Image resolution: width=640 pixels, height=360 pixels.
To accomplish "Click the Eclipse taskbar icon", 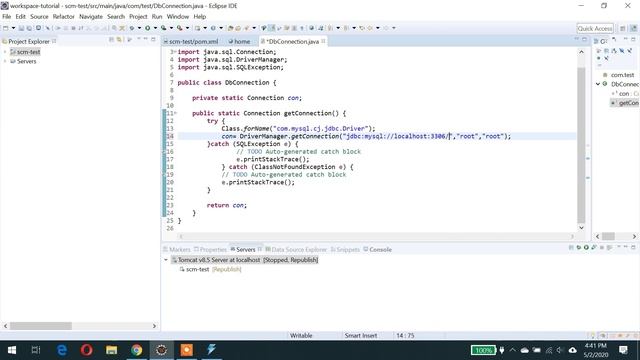I will (162, 350).
